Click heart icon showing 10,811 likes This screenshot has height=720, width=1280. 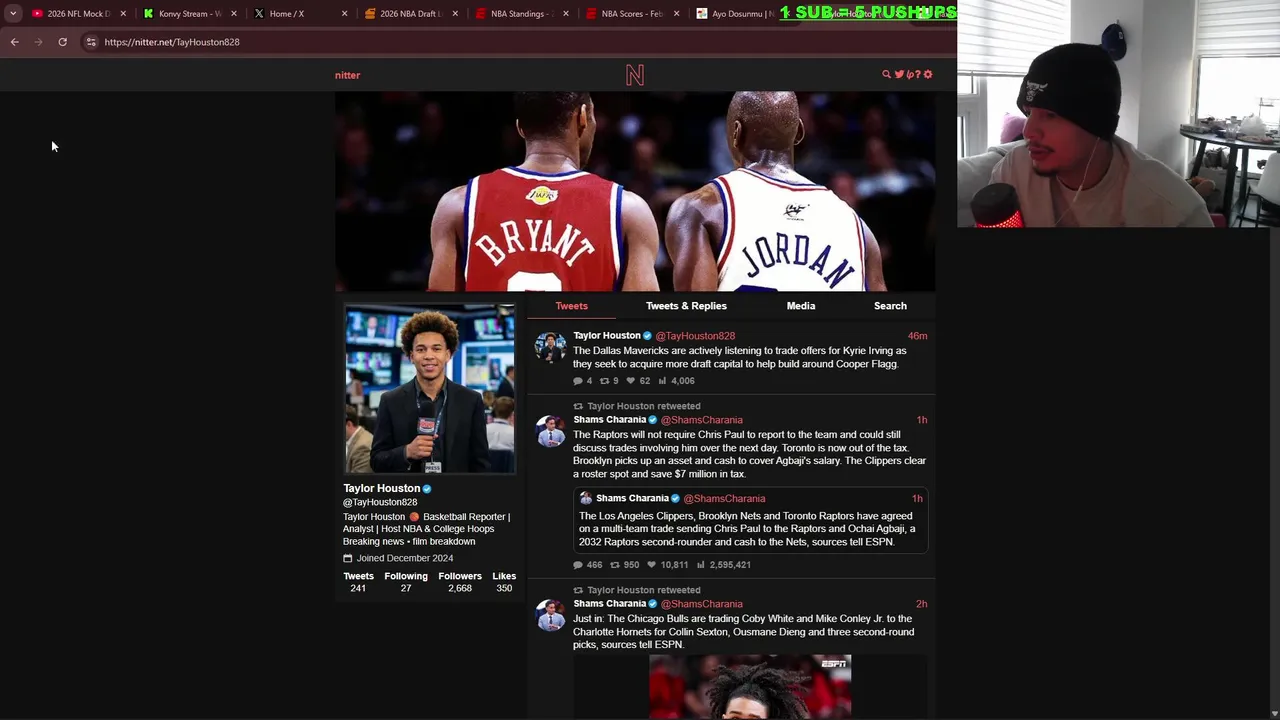coord(651,565)
